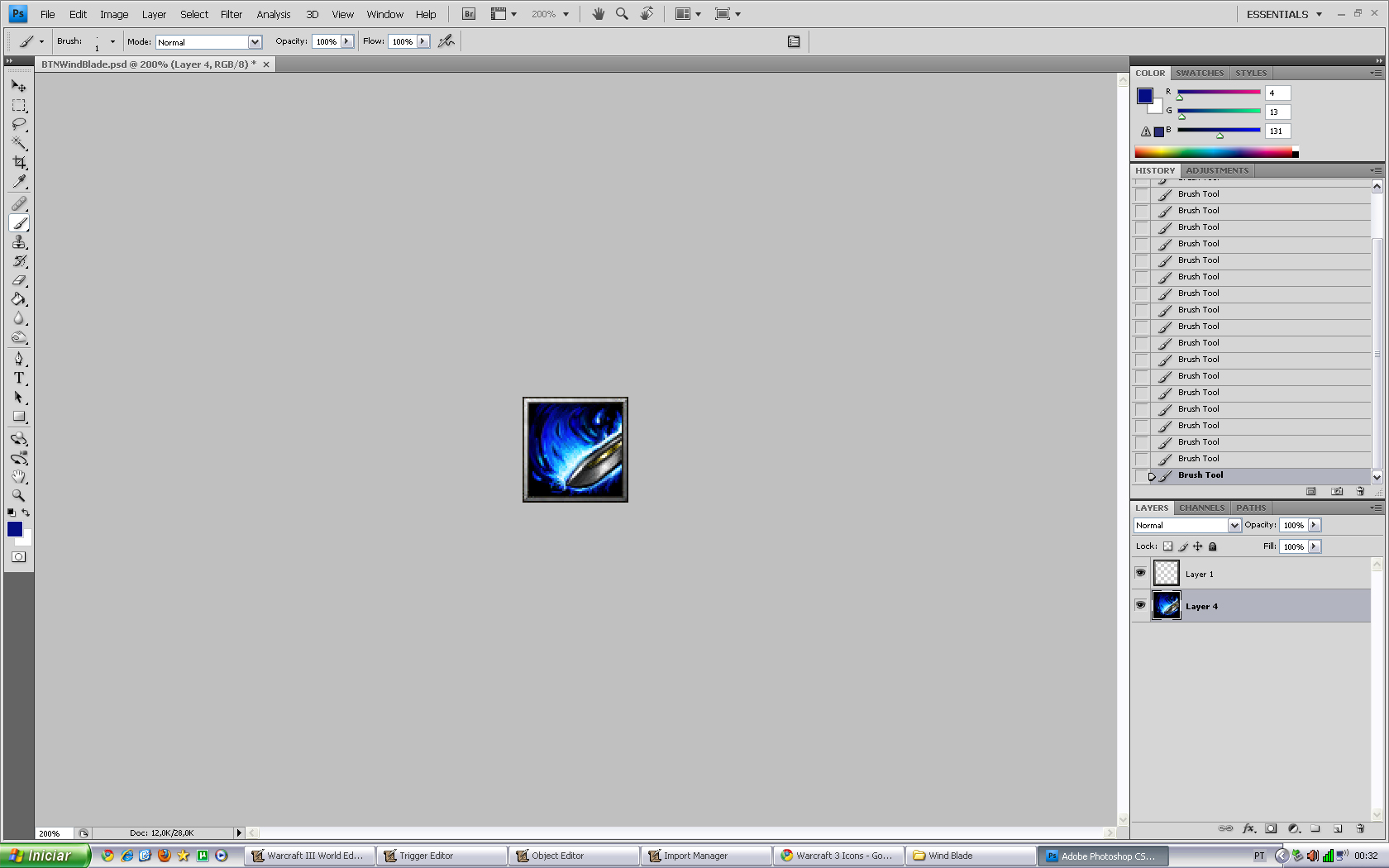Image resolution: width=1389 pixels, height=868 pixels.
Task: Switch to the Channels tab
Action: point(1201,508)
